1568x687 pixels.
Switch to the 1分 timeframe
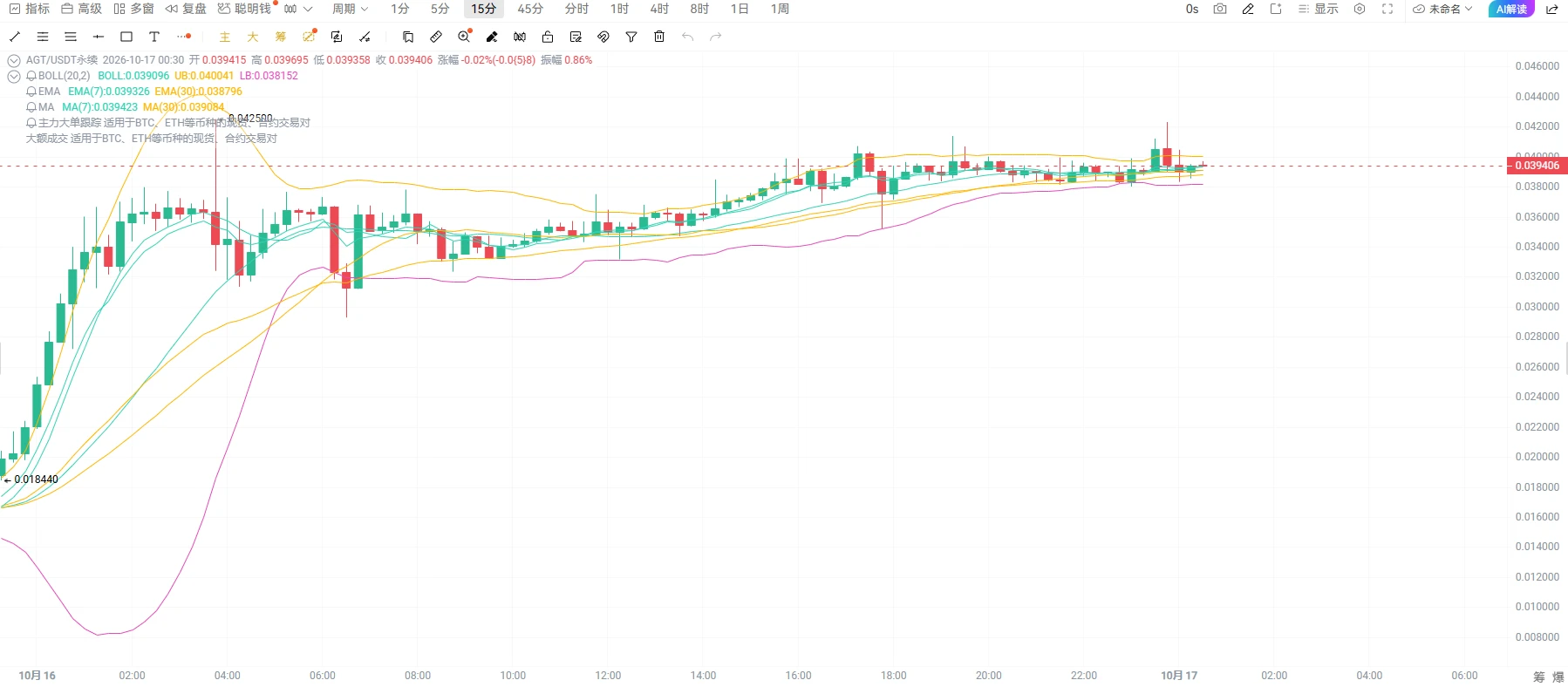[399, 9]
